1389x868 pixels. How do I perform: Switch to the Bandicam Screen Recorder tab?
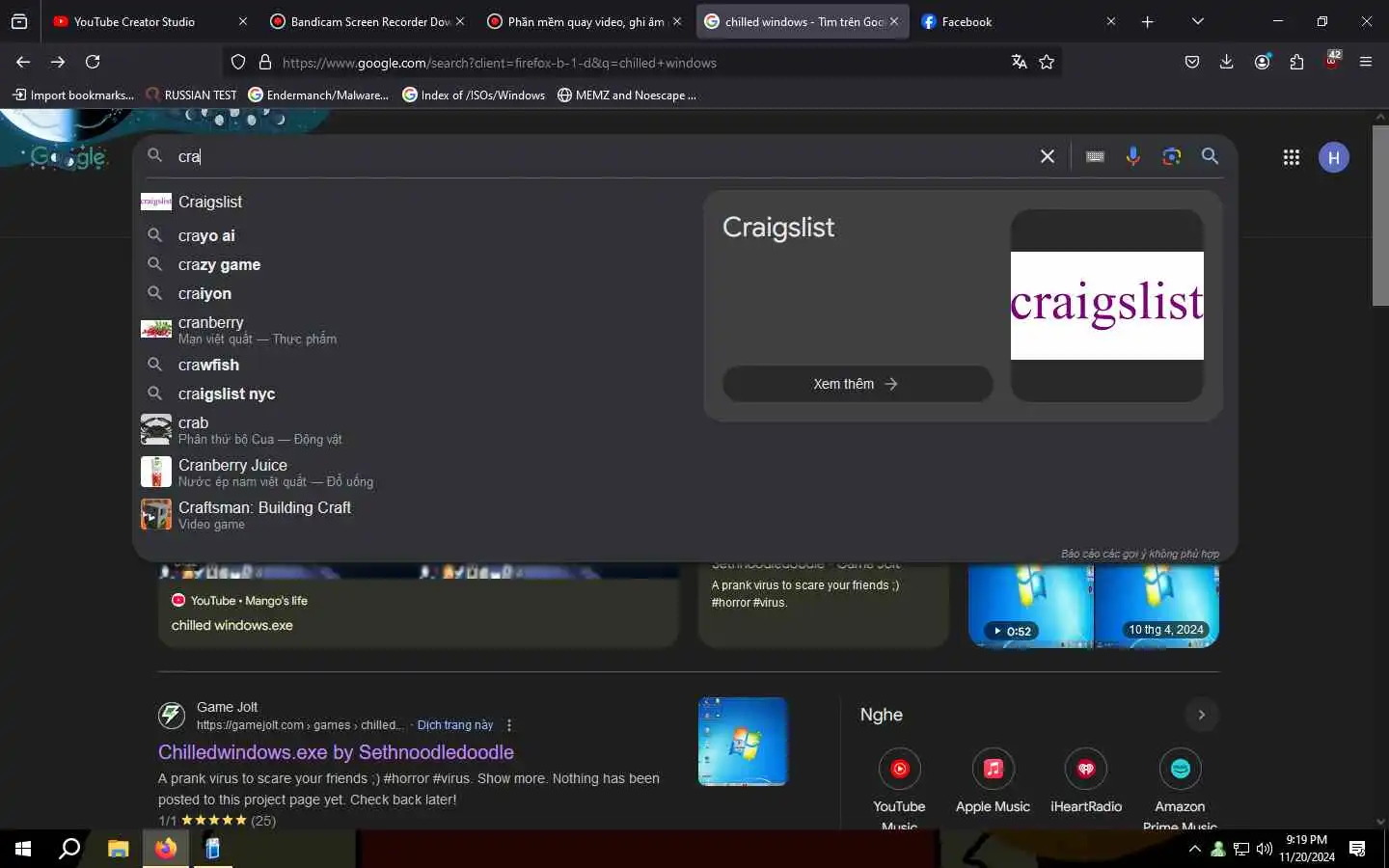click(368, 21)
